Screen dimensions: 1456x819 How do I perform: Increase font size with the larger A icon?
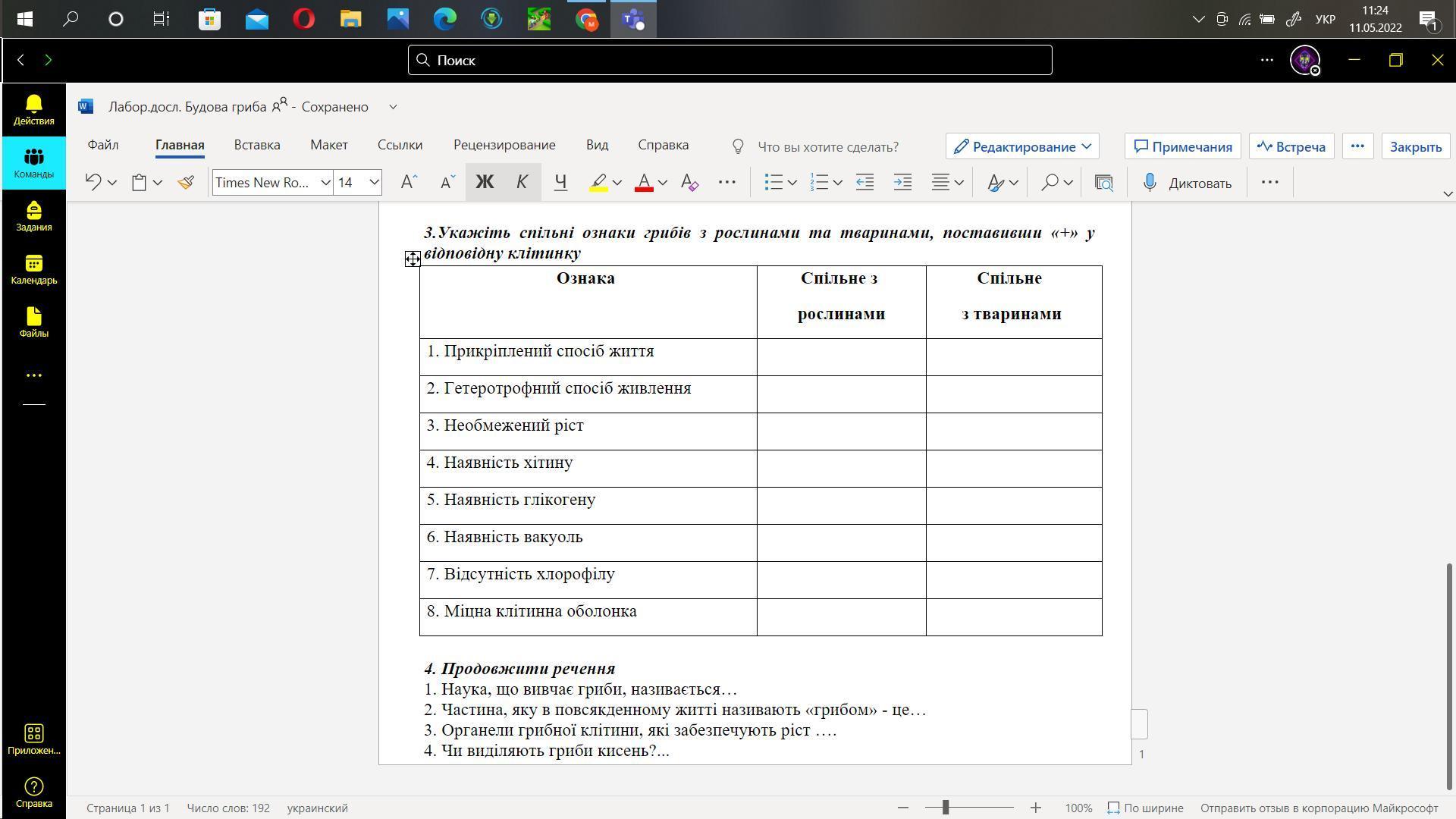tap(409, 182)
